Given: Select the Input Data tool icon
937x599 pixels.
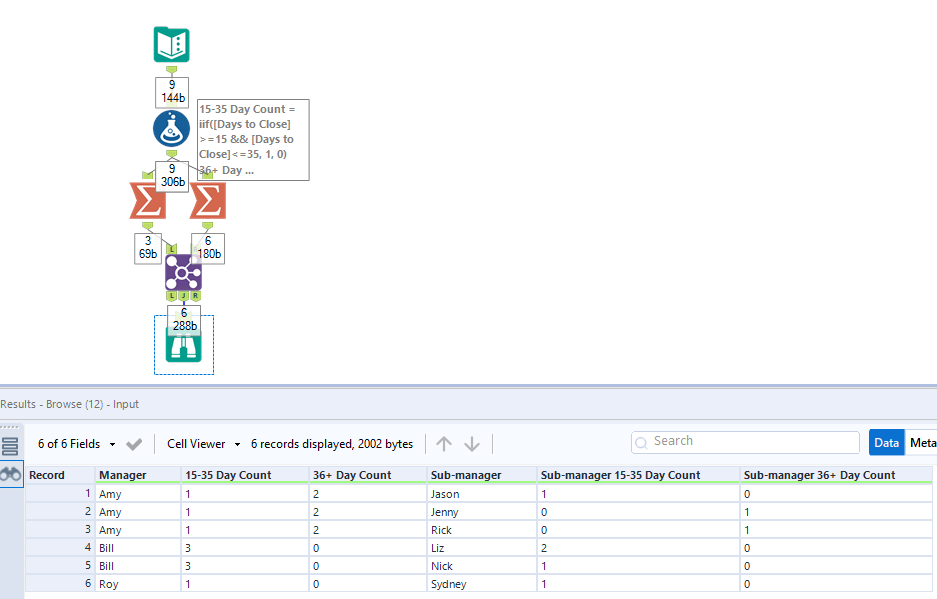Looking at the screenshot, I should point(172,44).
